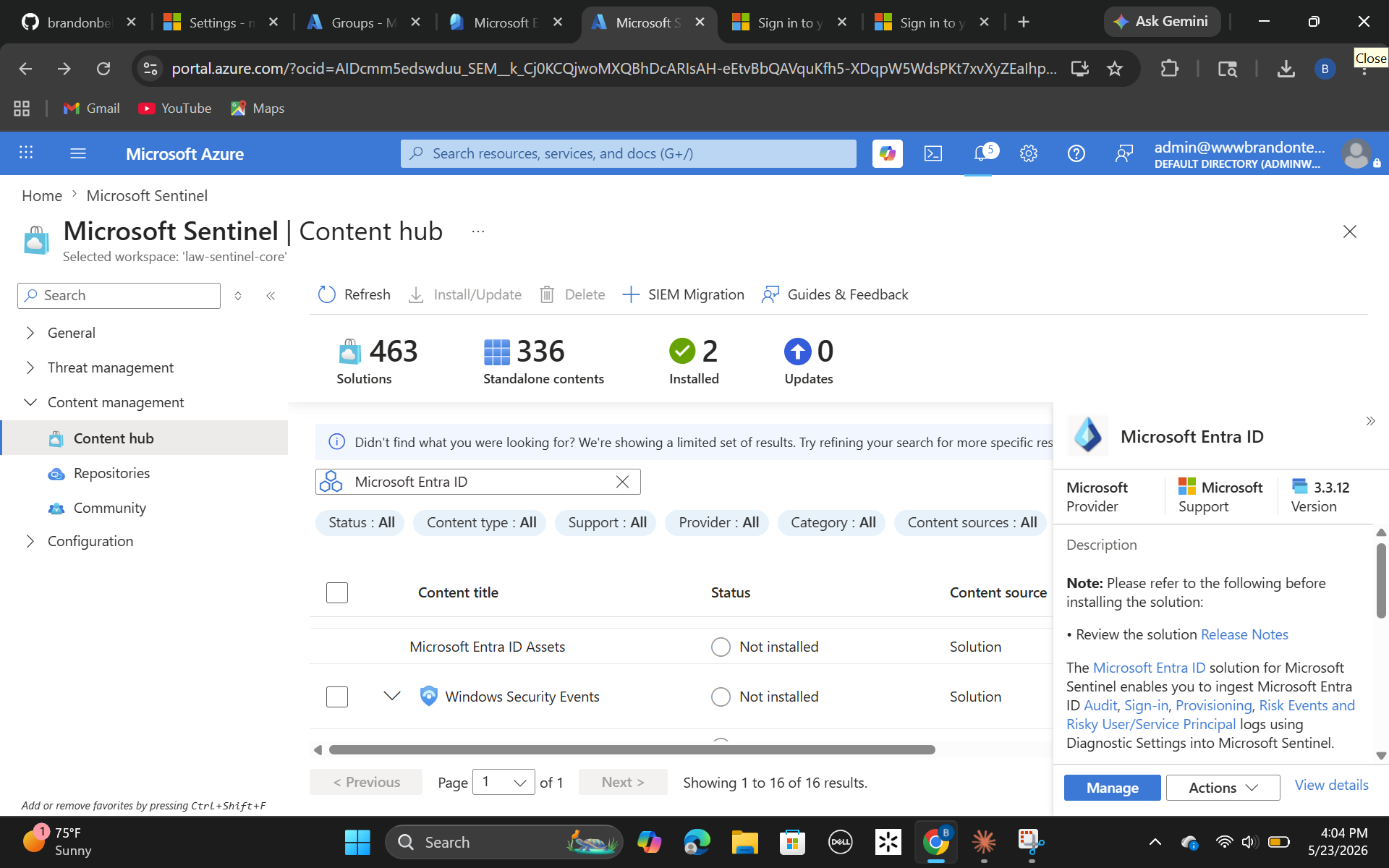
Task: Open Azure portal settings gear
Action: coord(1028,153)
